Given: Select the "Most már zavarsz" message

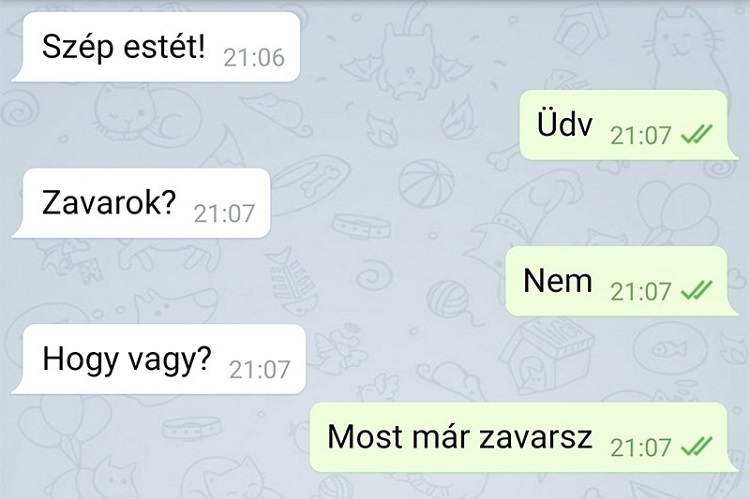Looking at the screenshot, I should coord(524,437).
